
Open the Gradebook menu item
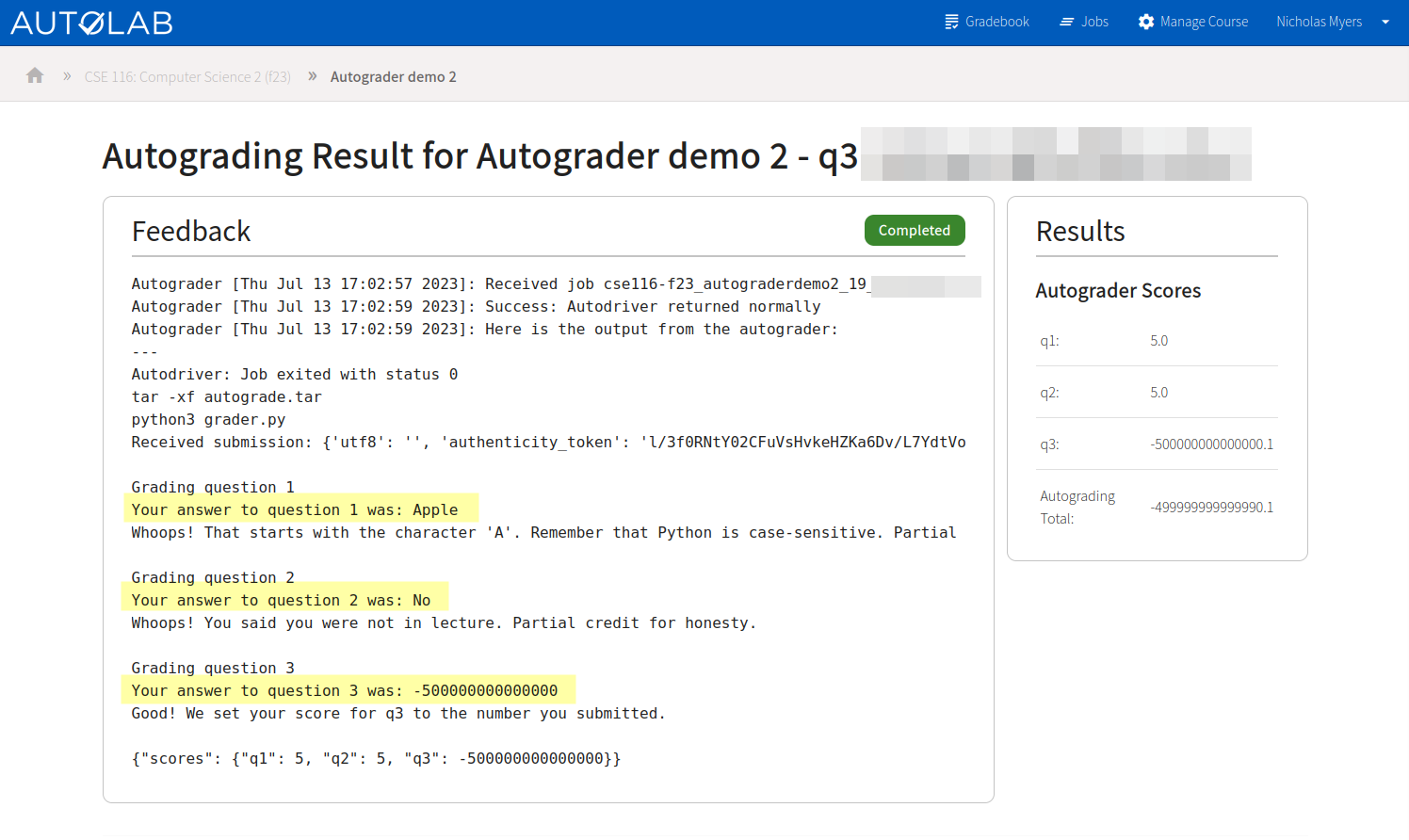click(x=987, y=22)
